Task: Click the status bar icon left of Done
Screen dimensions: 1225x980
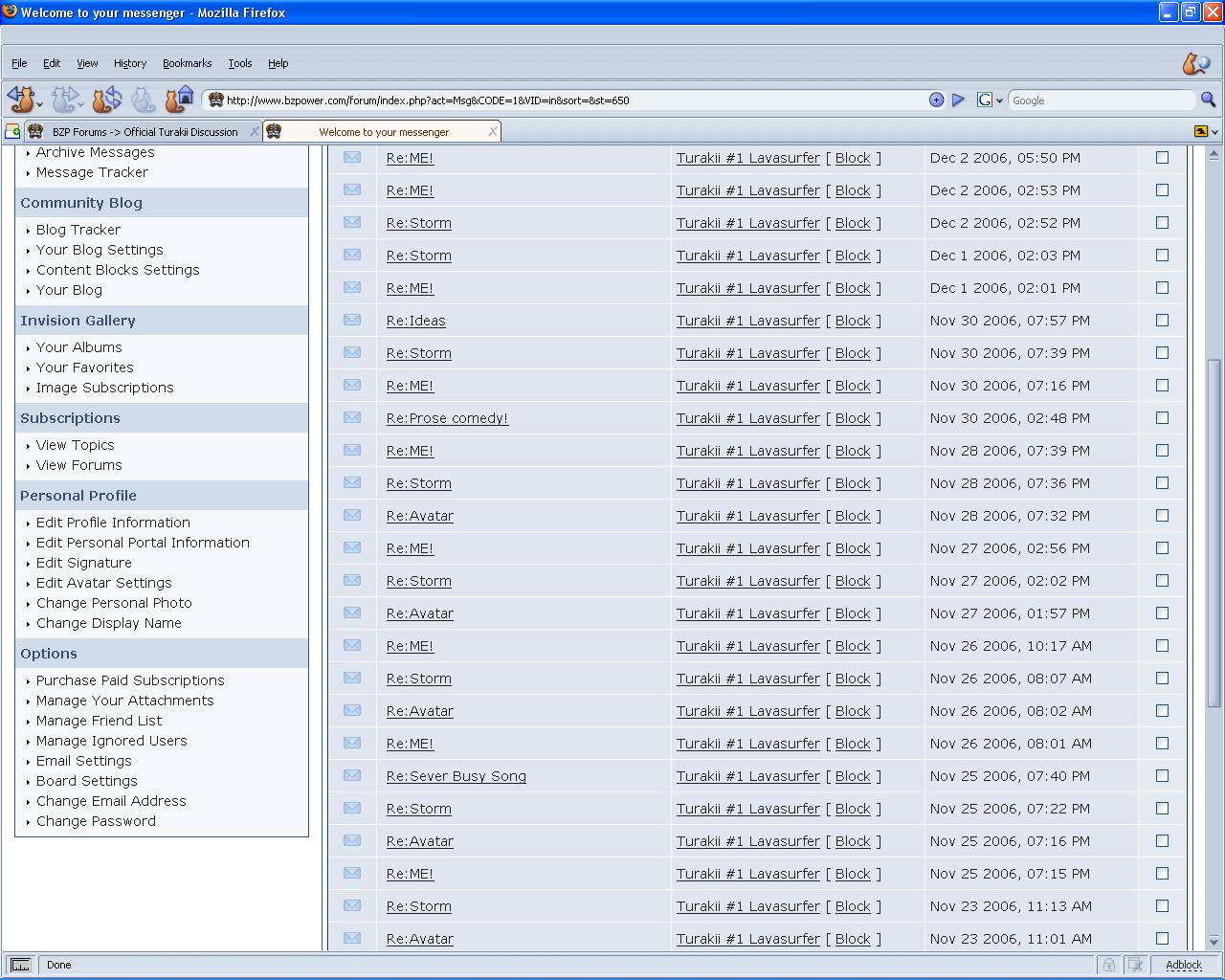Action: point(20,965)
